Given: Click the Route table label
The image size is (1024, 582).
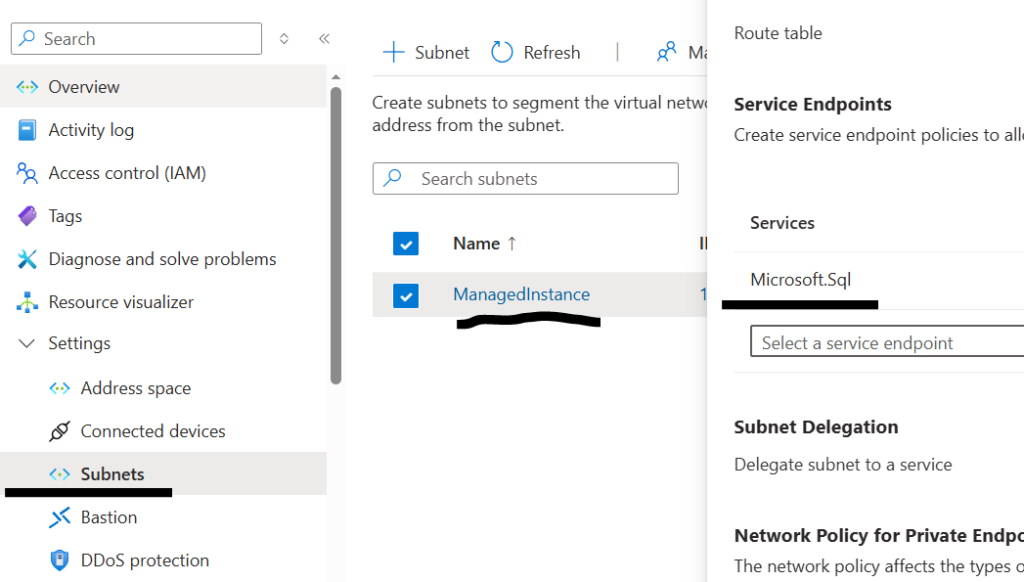Looking at the screenshot, I should pos(778,33).
